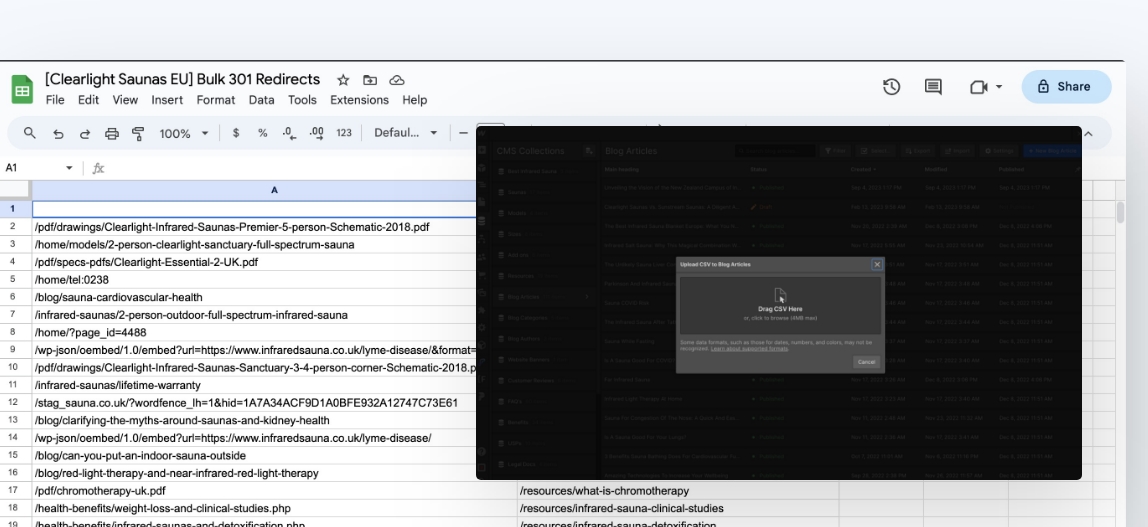Open the Insert menu
The height and width of the screenshot is (527, 1148).
(x=167, y=100)
